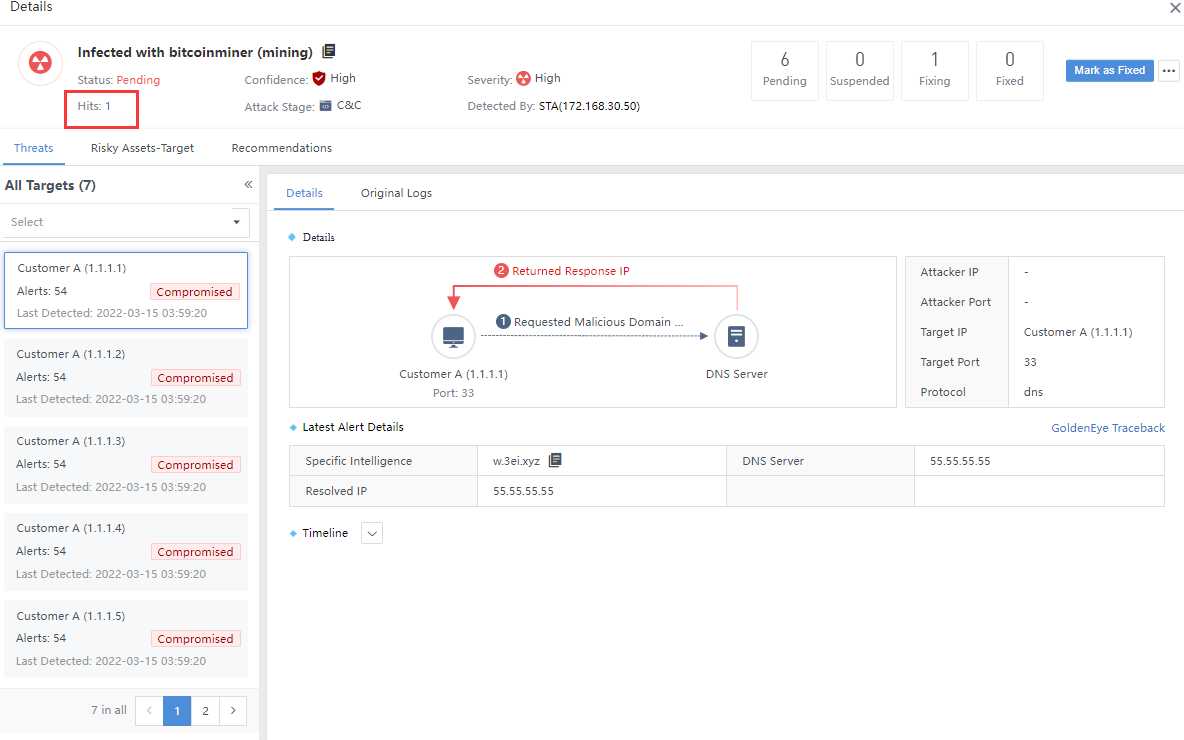Click the Hits count value

point(108,106)
